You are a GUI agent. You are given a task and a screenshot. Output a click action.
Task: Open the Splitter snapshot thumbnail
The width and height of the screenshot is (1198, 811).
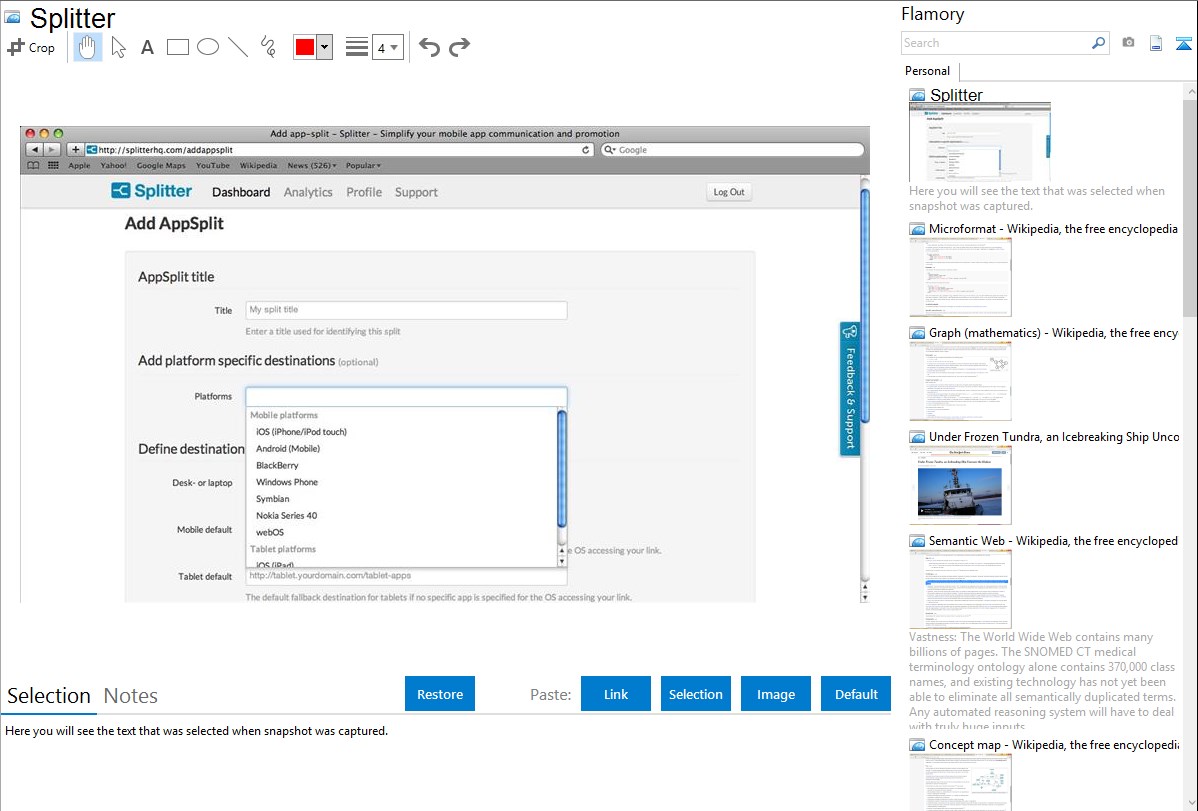(979, 142)
